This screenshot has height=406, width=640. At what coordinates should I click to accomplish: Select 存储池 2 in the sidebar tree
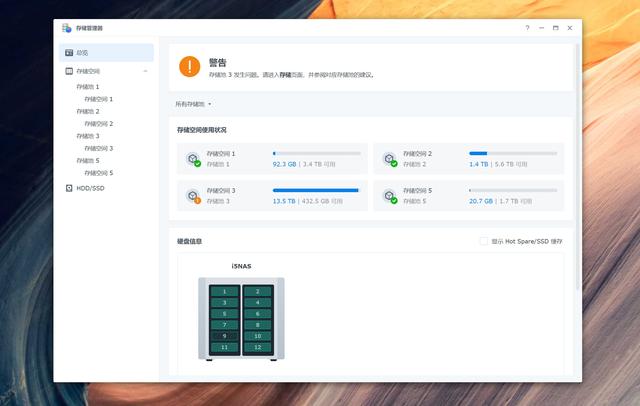click(x=88, y=111)
